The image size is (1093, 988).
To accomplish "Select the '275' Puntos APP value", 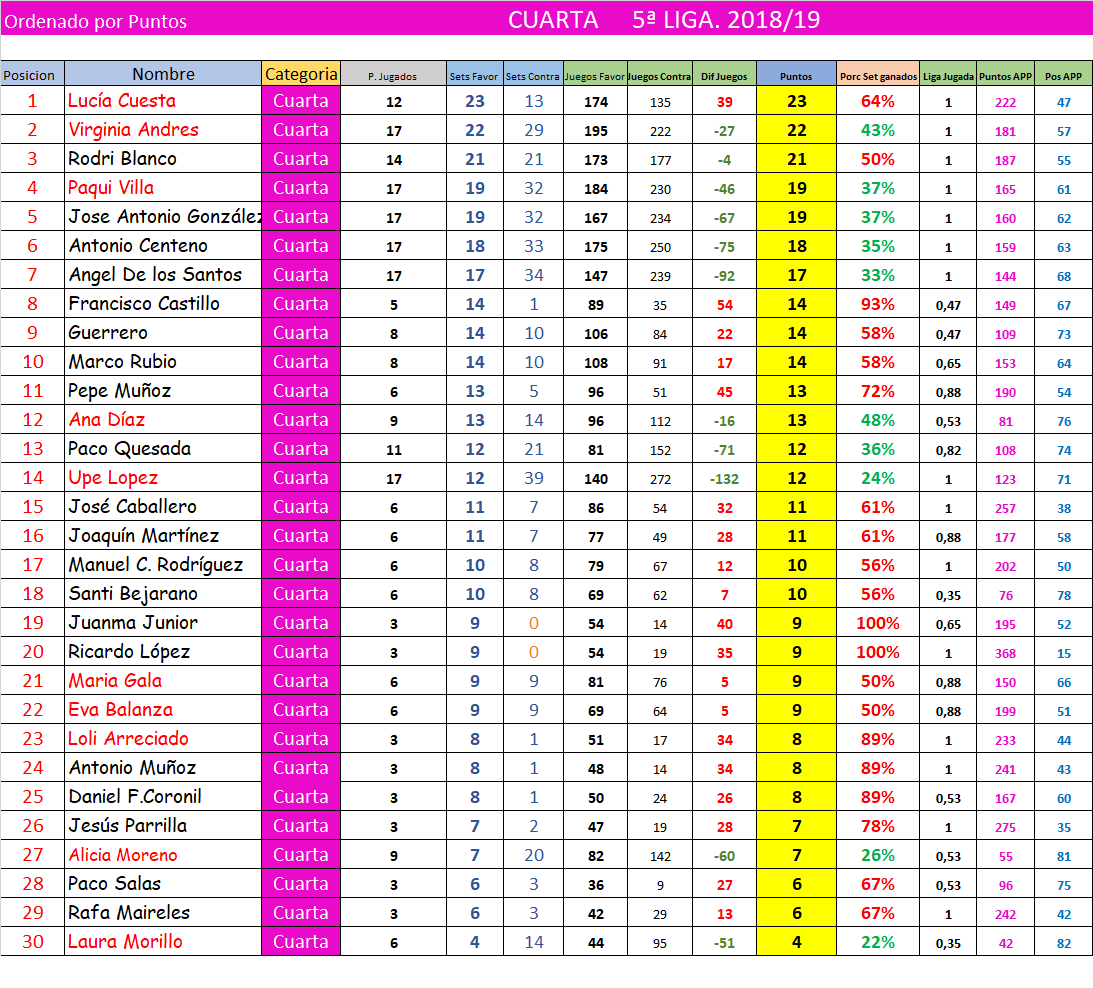I will coord(1005,828).
